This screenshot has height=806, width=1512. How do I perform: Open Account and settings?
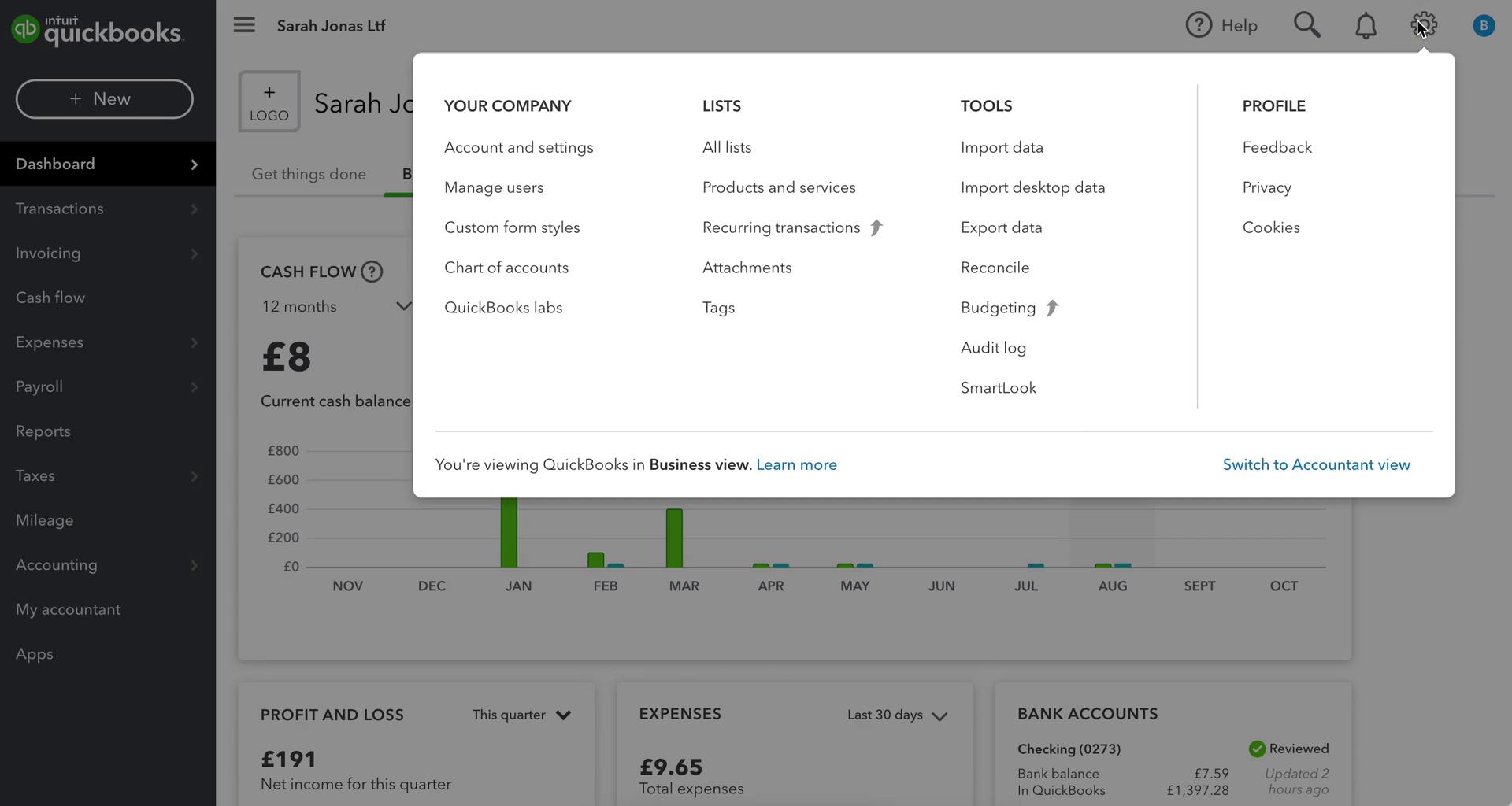tap(519, 147)
